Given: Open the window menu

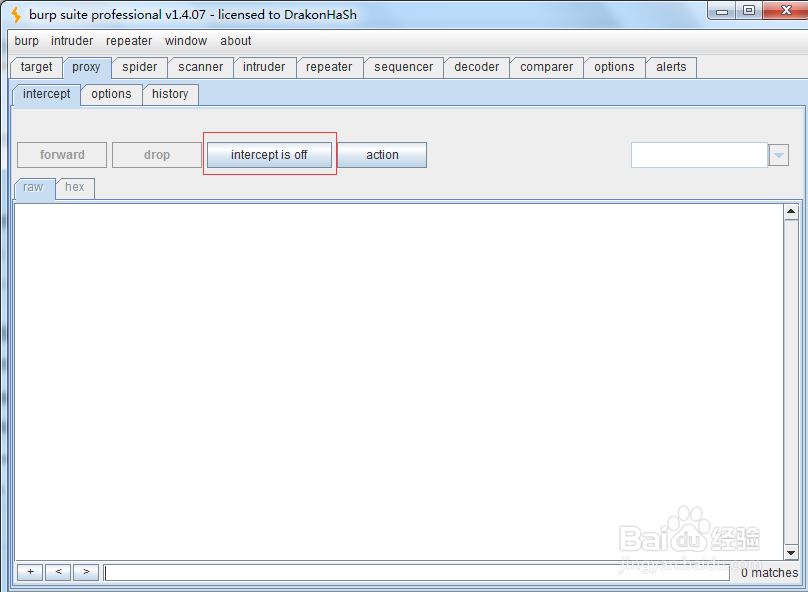Looking at the screenshot, I should pos(186,41).
